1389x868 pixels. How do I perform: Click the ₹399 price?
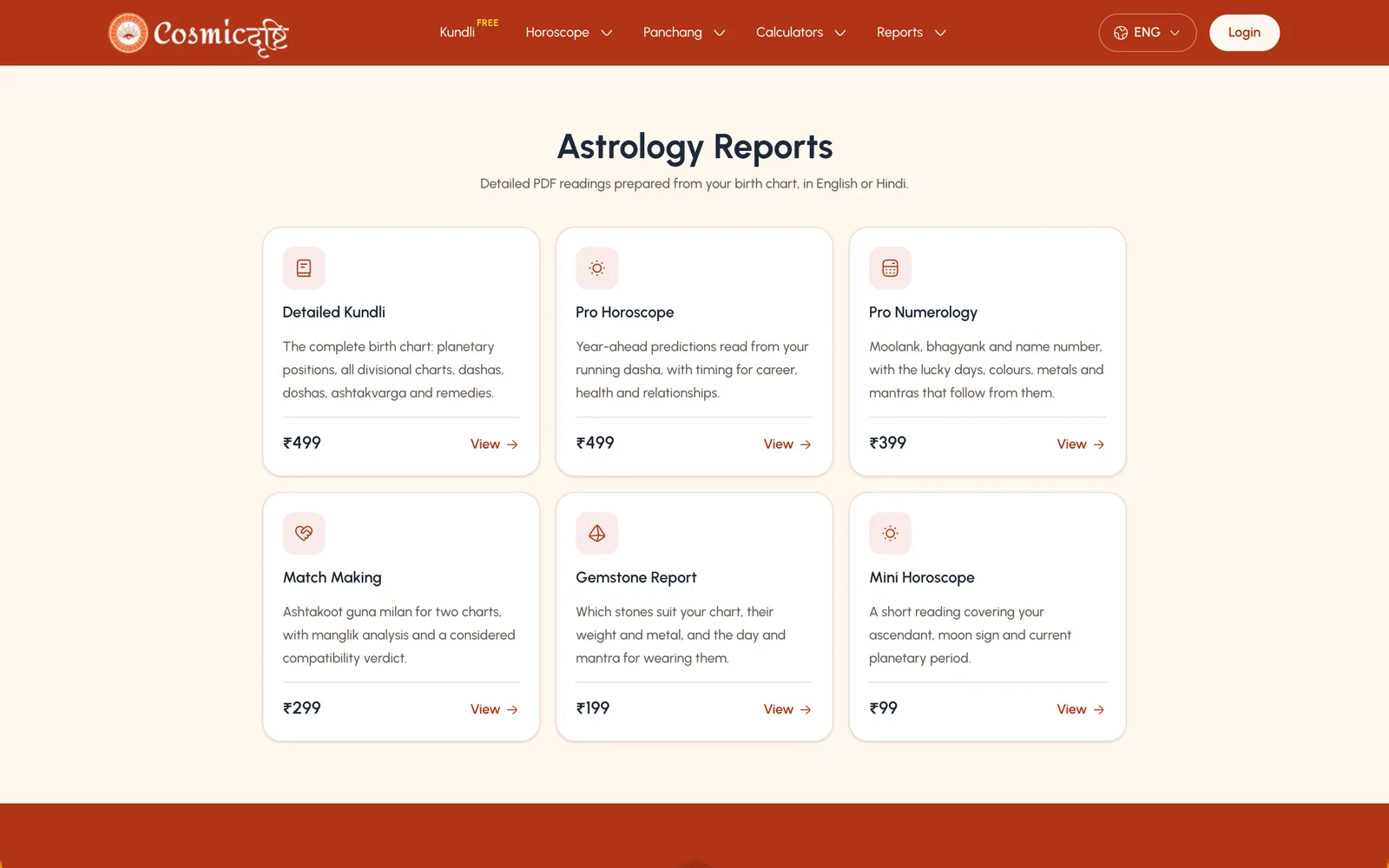pos(888,443)
